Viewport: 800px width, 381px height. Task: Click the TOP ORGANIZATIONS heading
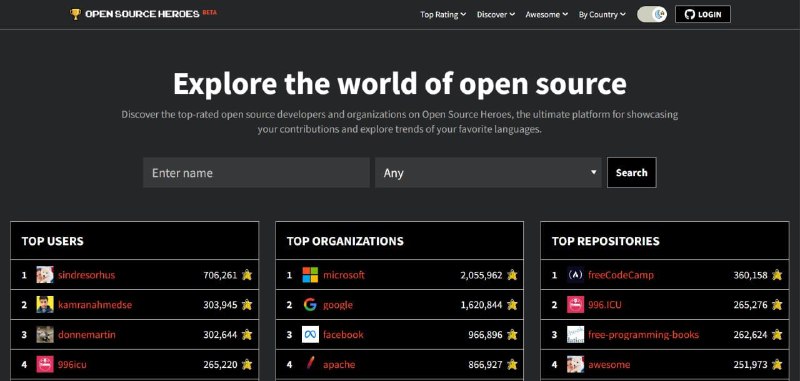[345, 241]
